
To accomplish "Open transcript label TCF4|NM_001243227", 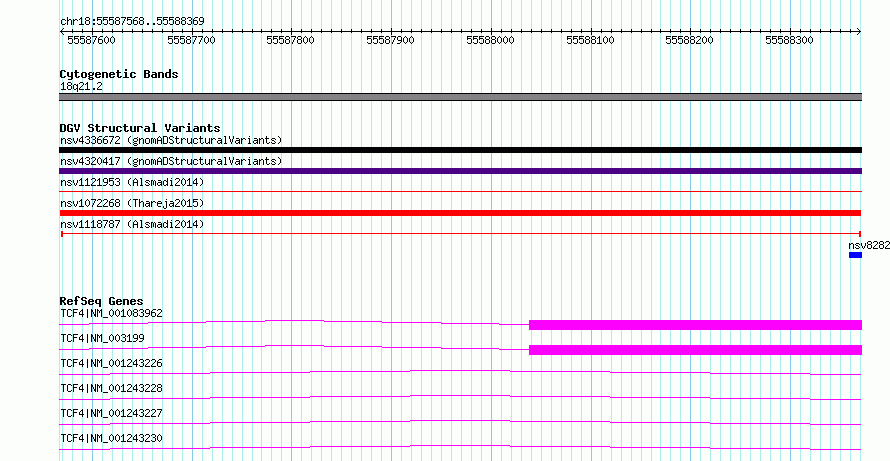I will pos(111,413).
